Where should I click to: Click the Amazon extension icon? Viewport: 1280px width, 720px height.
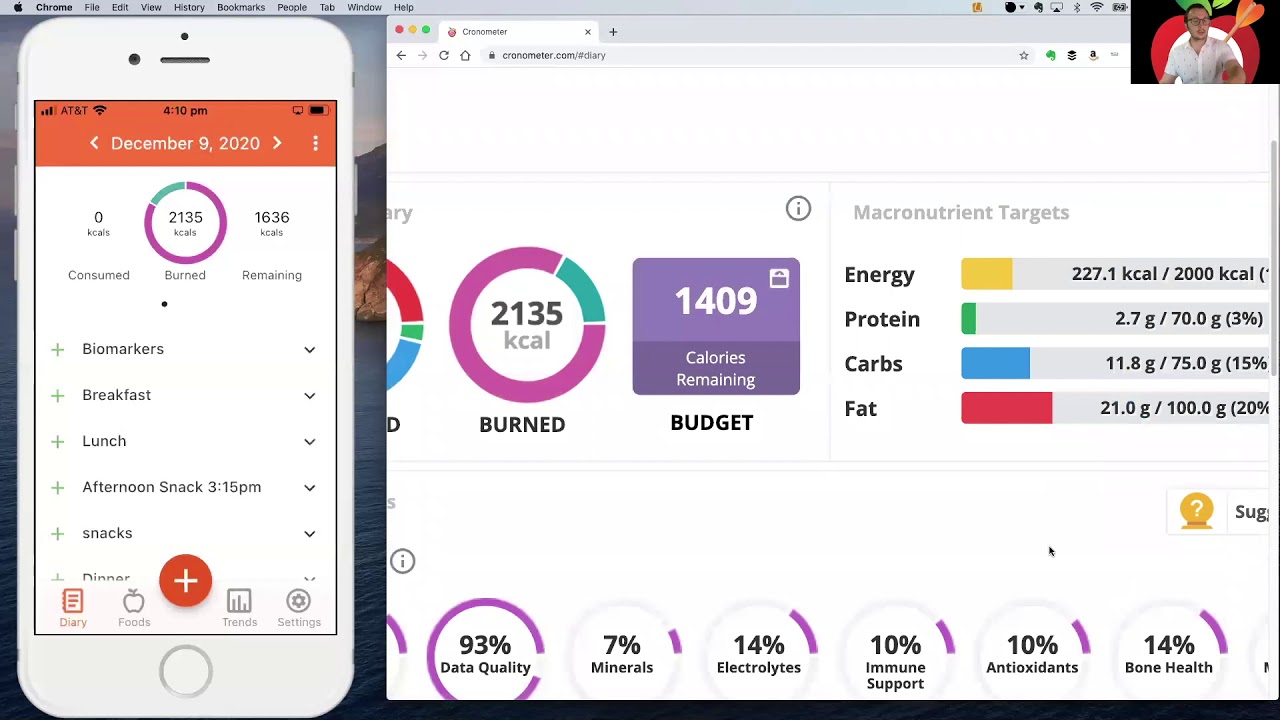[1093, 55]
